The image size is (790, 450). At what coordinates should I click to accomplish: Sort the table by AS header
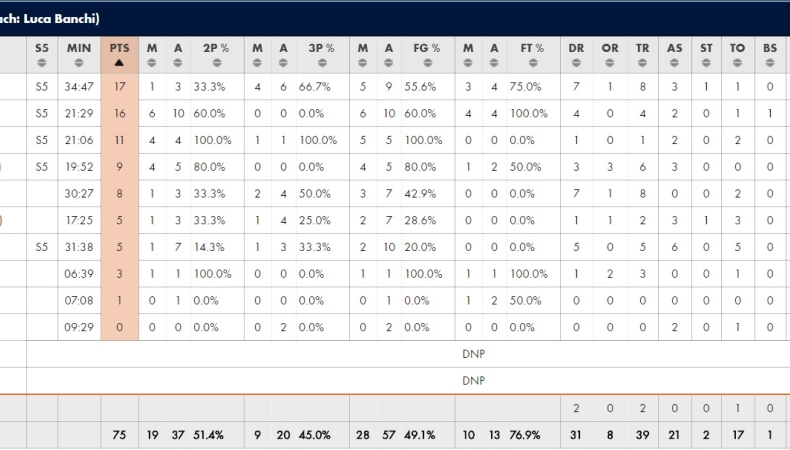click(x=674, y=48)
